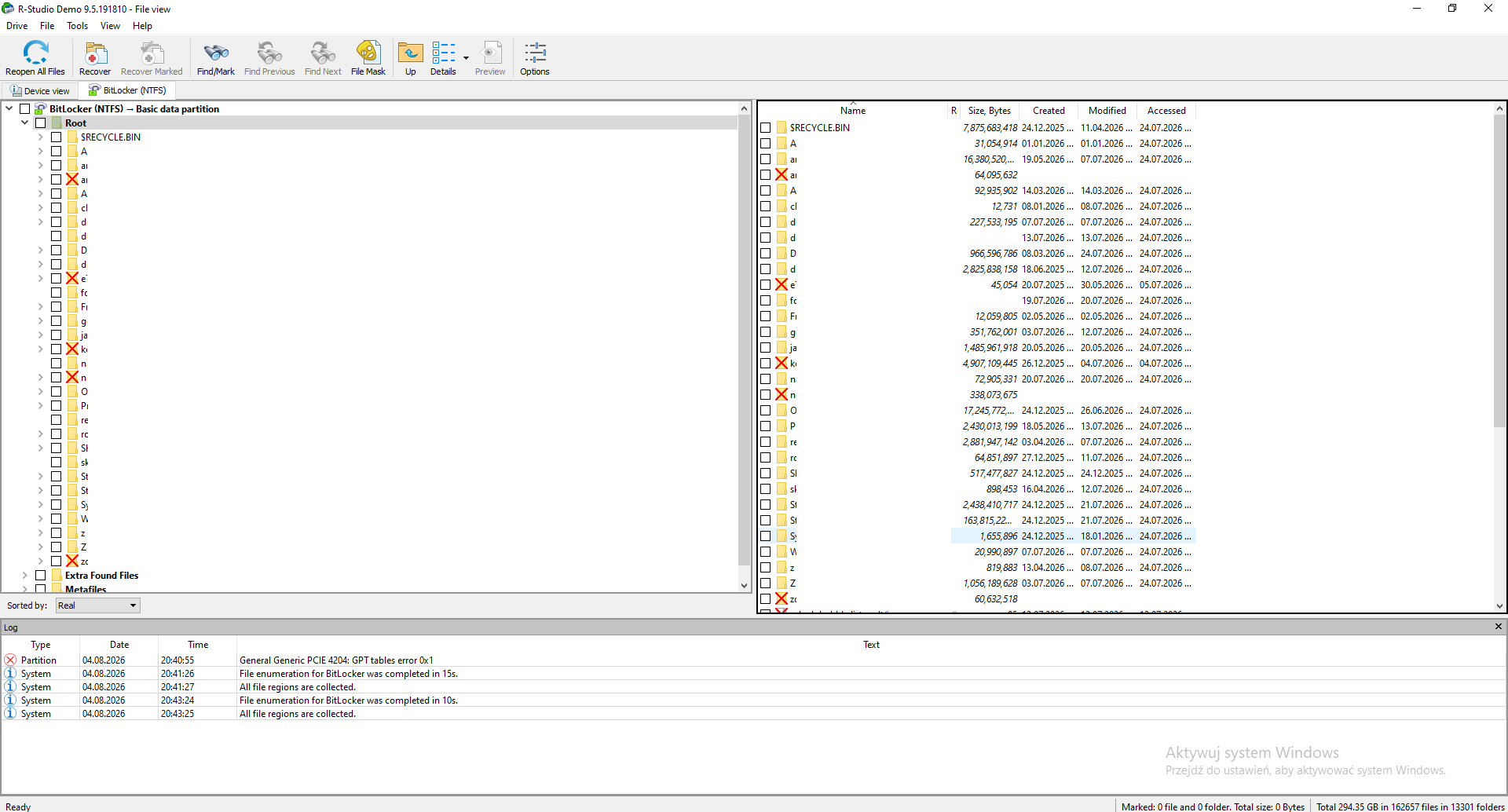
Task: Expand the Extra Found Files node
Action: (25, 575)
